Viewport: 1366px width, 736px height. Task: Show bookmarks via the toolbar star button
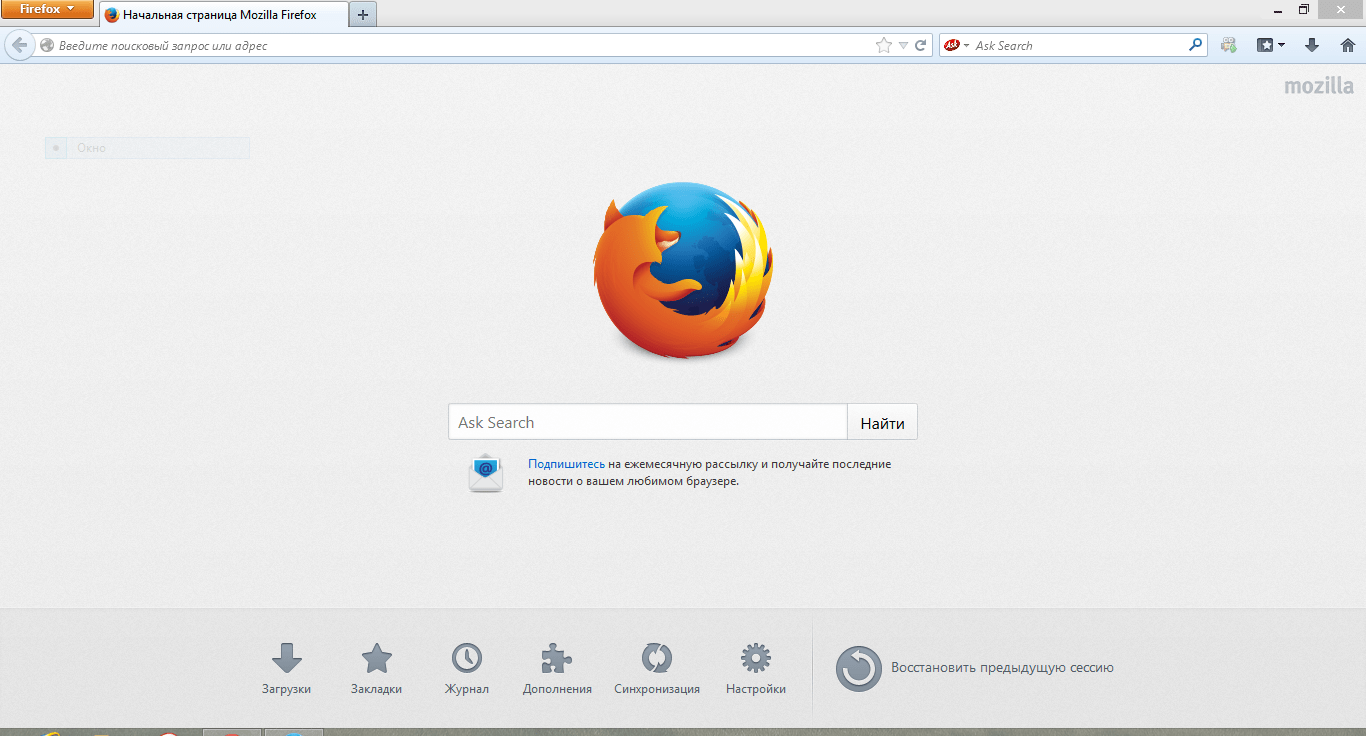tap(1266, 45)
